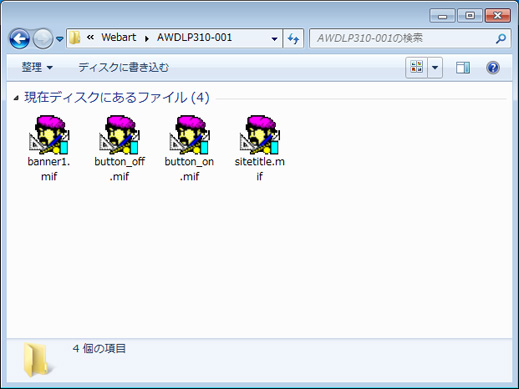The height and width of the screenshot is (389, 519).
Task: Close the Explorer window
Action: click(497, 16)
